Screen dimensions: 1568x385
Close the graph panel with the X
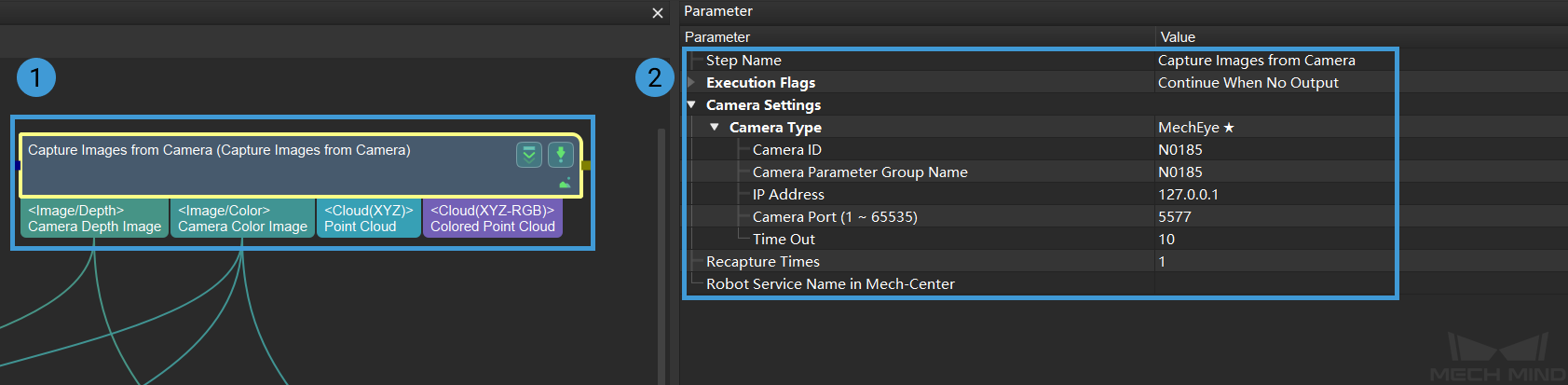click(658, 13)
